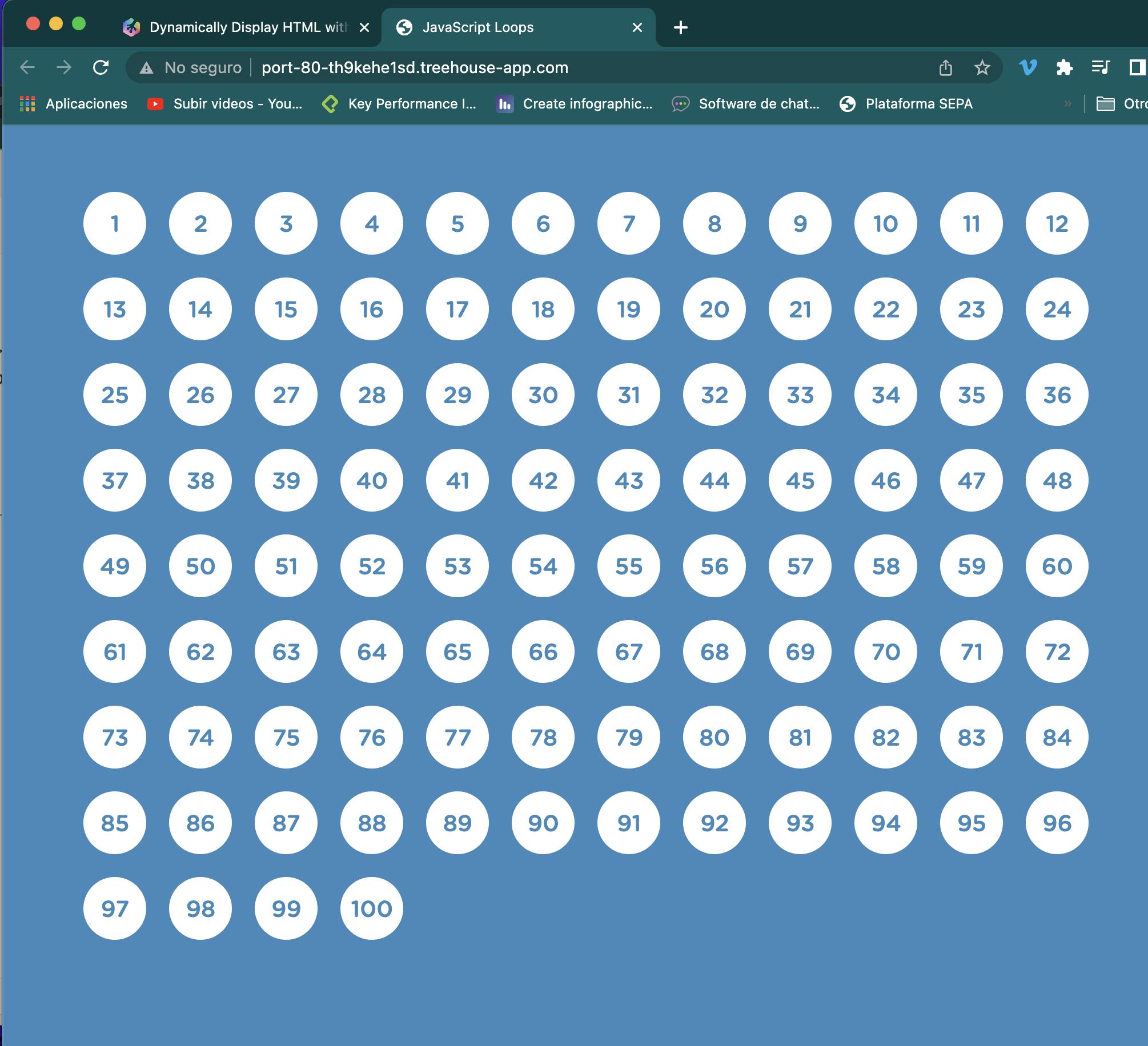Image resolution: width=1148 pixels, height=1046 pixels.
Task: Click the circle numbered 29
Action: click(x=457, y=395)
